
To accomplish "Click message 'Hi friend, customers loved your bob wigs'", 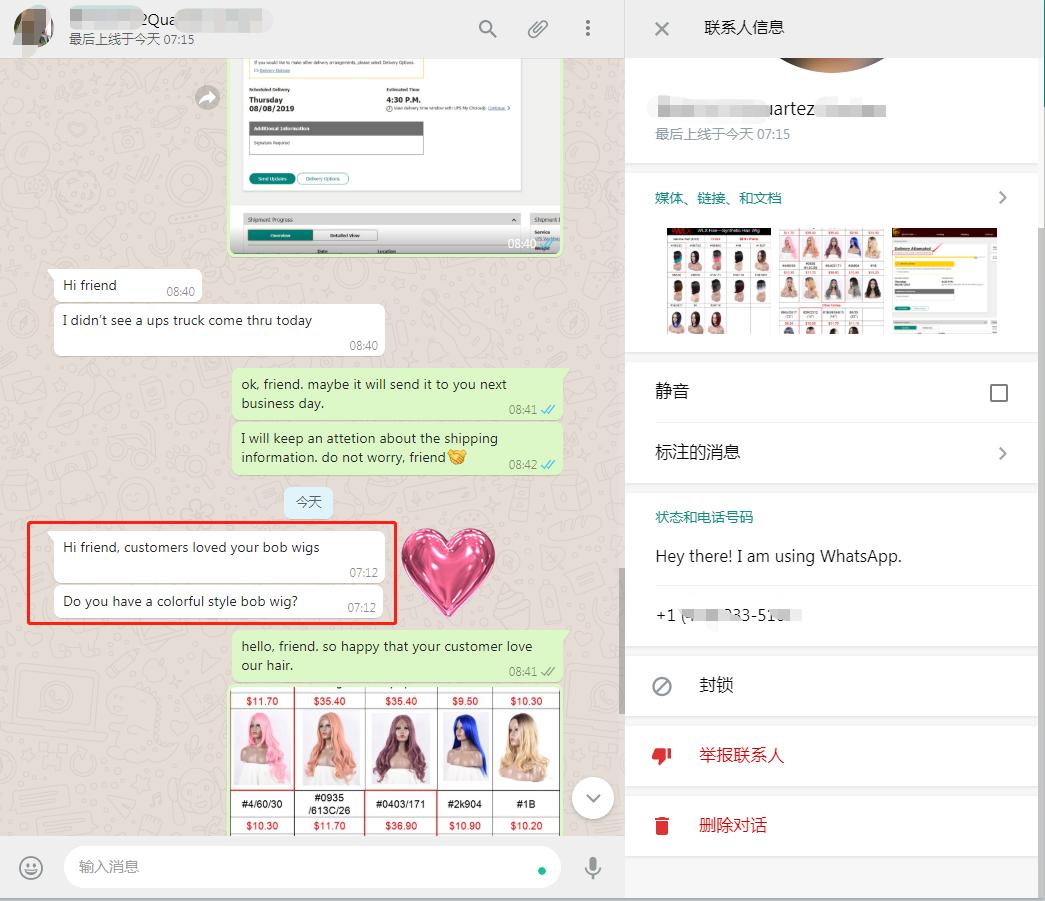I will point(219,556).
